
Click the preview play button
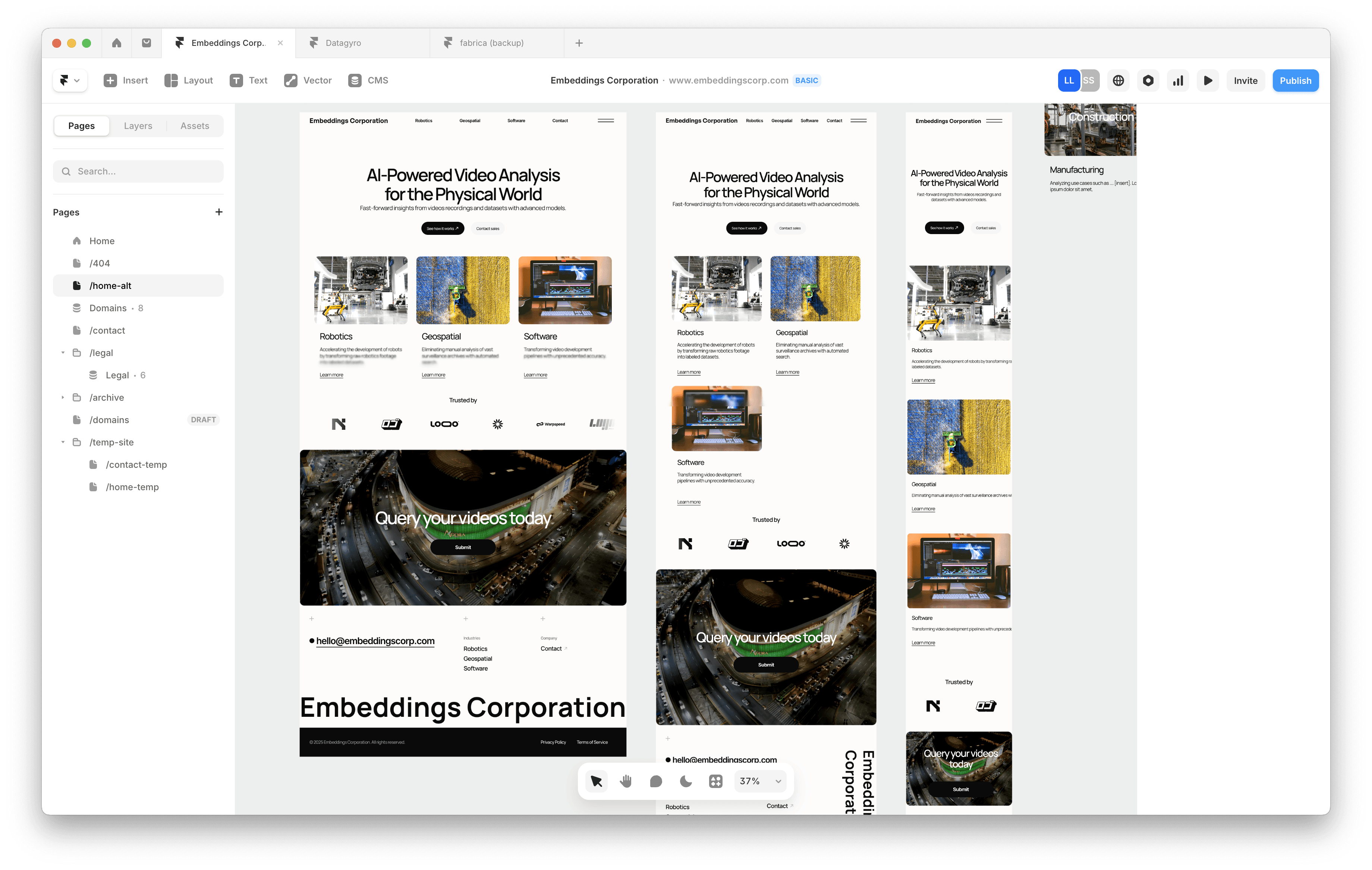[x=1207, y=81]
